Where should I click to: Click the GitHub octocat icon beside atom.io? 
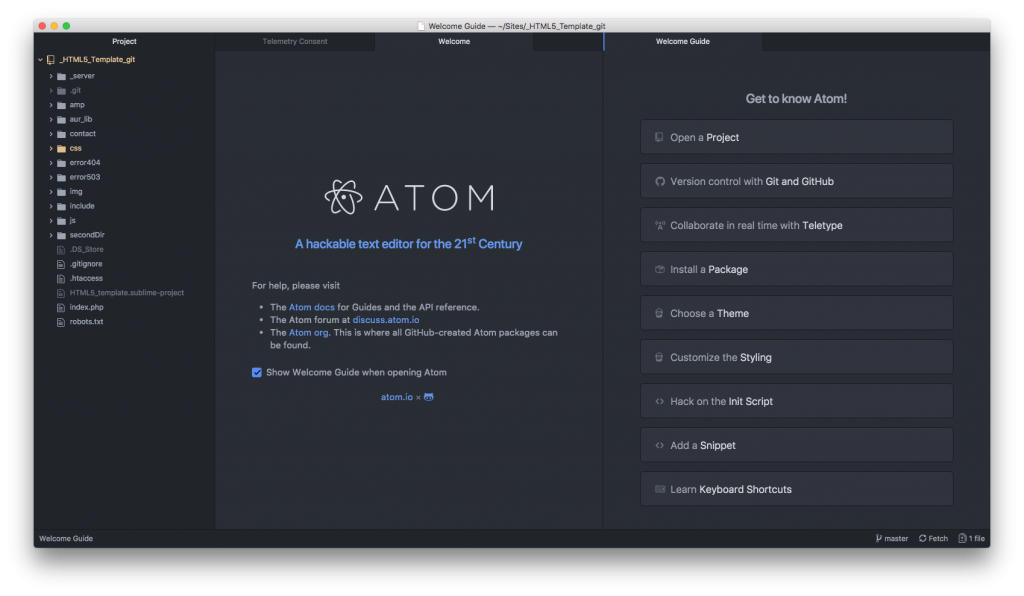click(428, 397)
